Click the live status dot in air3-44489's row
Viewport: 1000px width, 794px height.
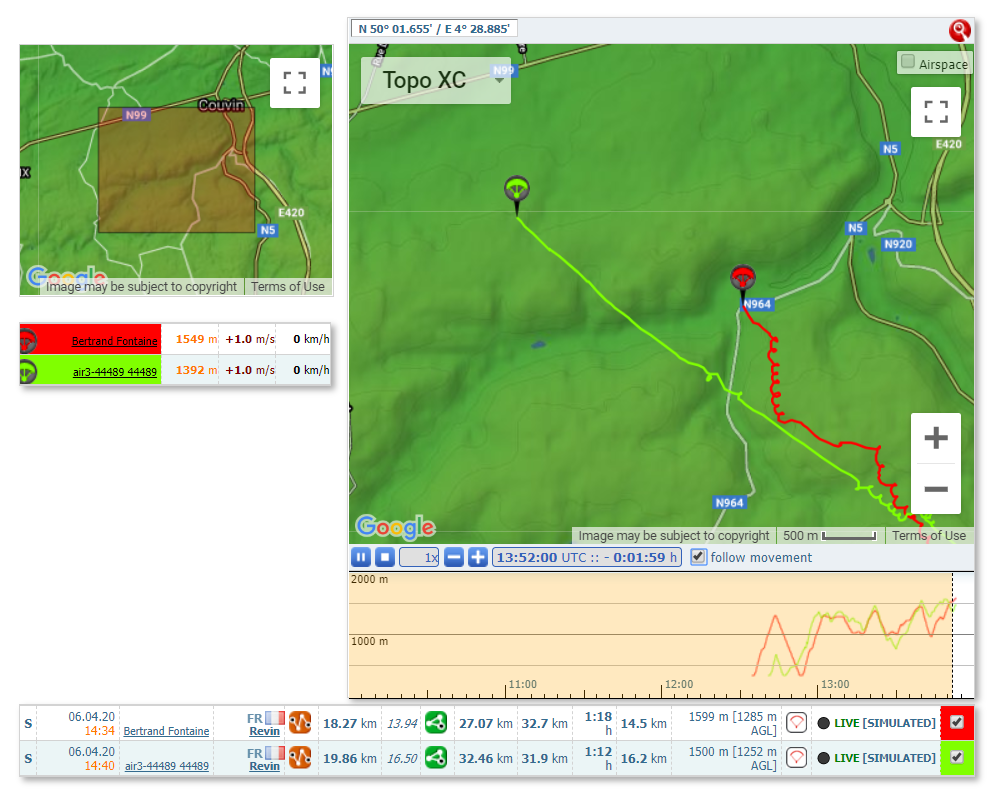coord(823,758)
